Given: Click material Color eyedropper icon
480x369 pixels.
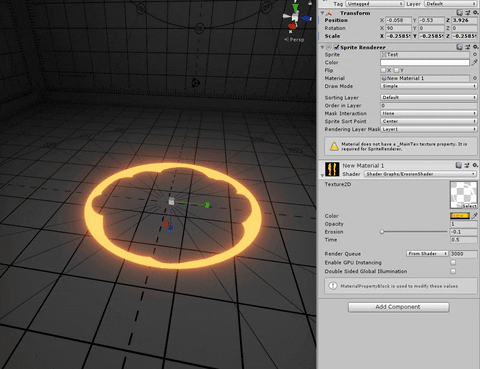Looking at the screenshot, I should point(475,216).
